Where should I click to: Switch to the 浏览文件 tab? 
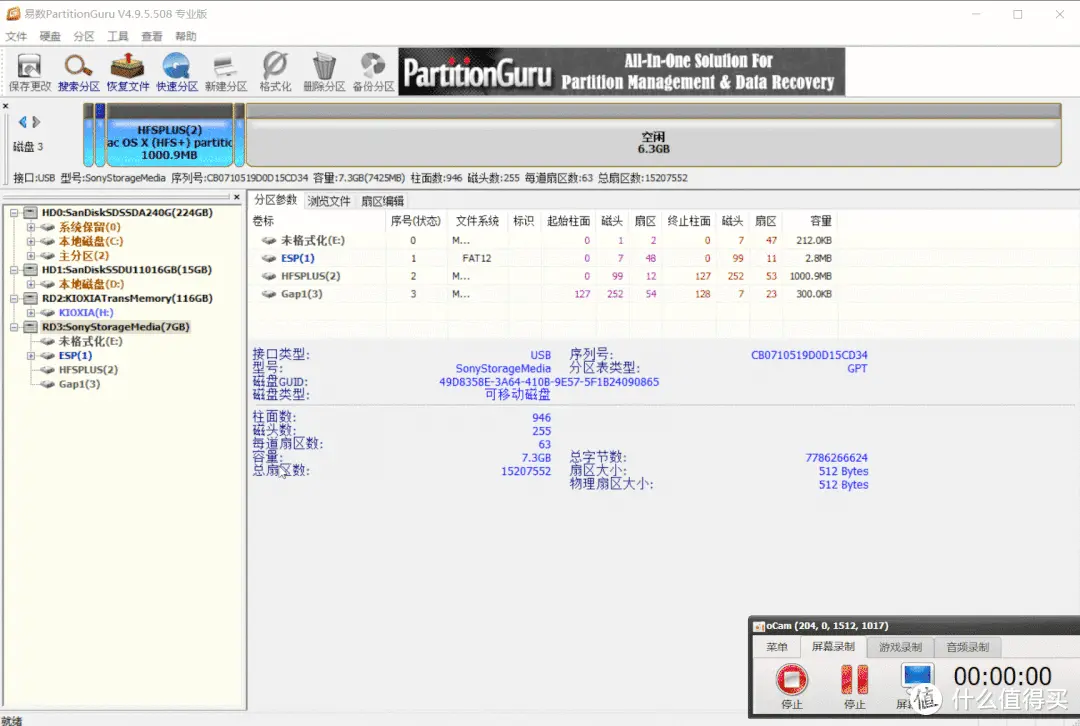(x=329, y=201)
